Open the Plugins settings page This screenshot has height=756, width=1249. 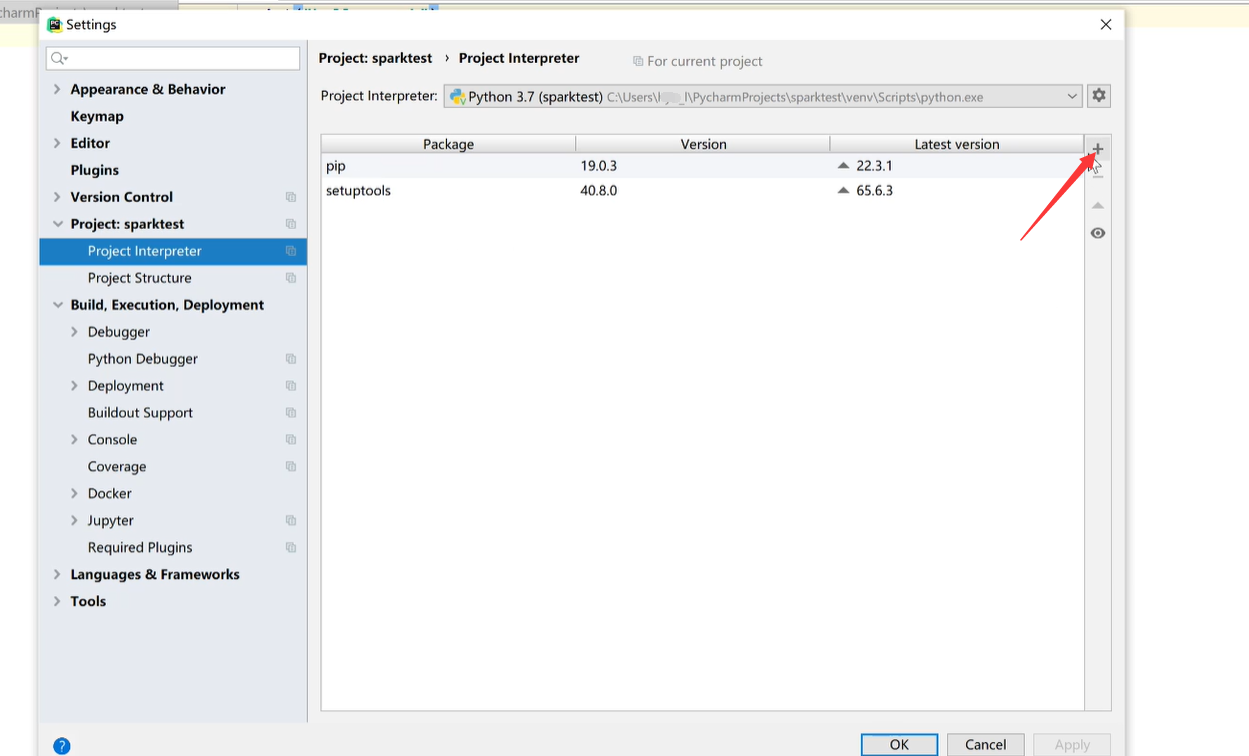click(95, 170)
